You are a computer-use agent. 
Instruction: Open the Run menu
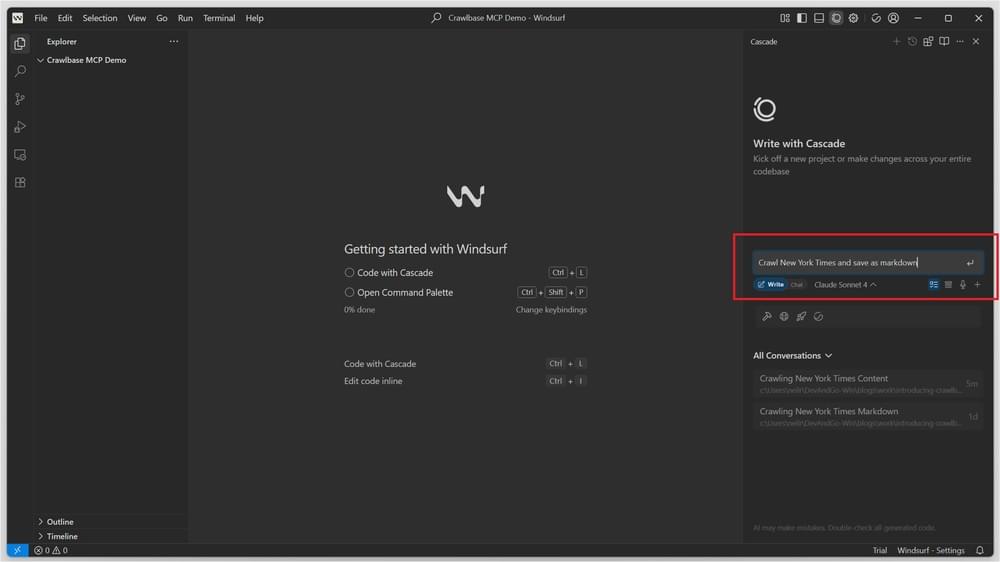pyautogui.click(x=185, y=18)
